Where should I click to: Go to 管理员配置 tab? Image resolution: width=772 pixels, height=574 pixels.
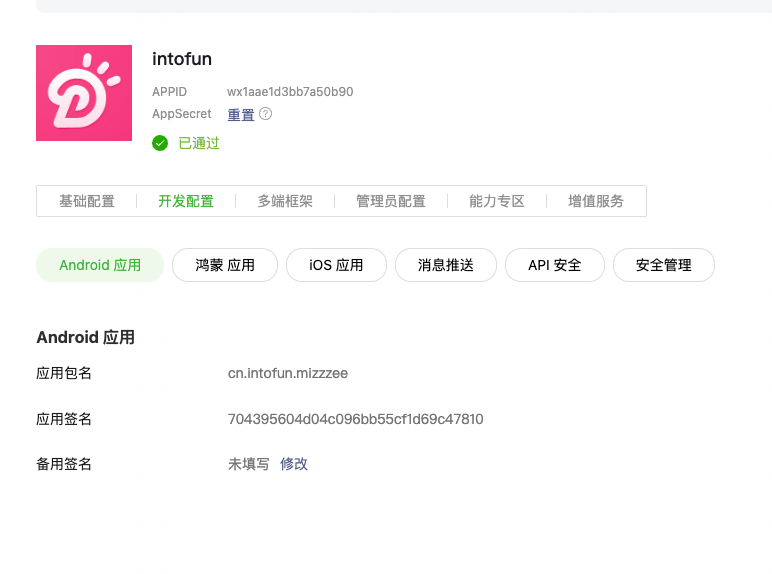(391, 201)
